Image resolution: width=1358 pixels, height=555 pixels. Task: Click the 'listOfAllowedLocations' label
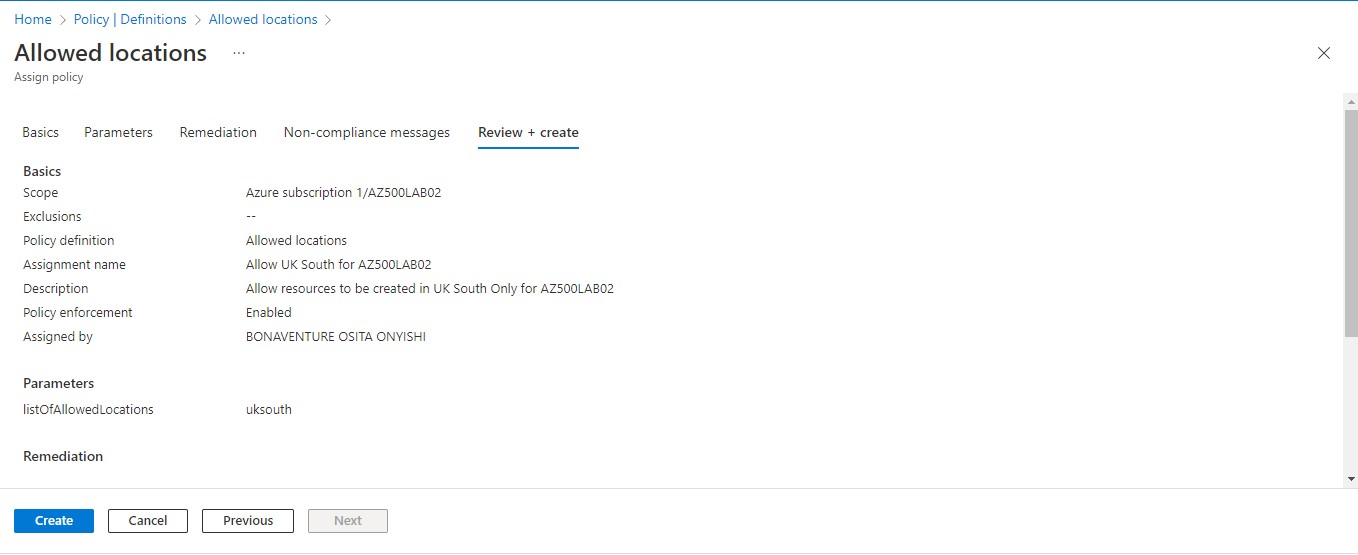click(x=88, y=410)
